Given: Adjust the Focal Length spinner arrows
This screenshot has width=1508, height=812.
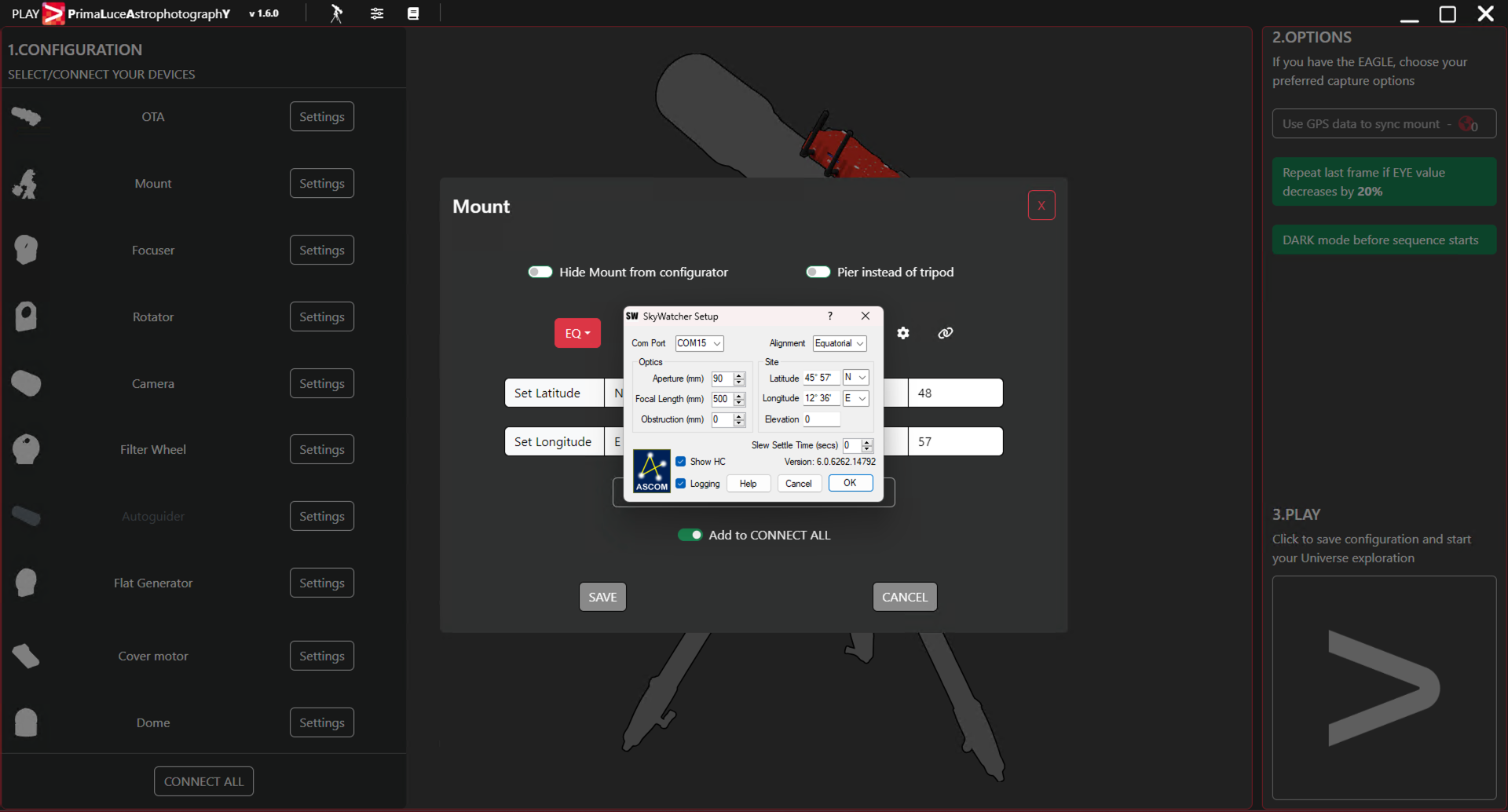Looking at the screenshot, I should [739, 399].
